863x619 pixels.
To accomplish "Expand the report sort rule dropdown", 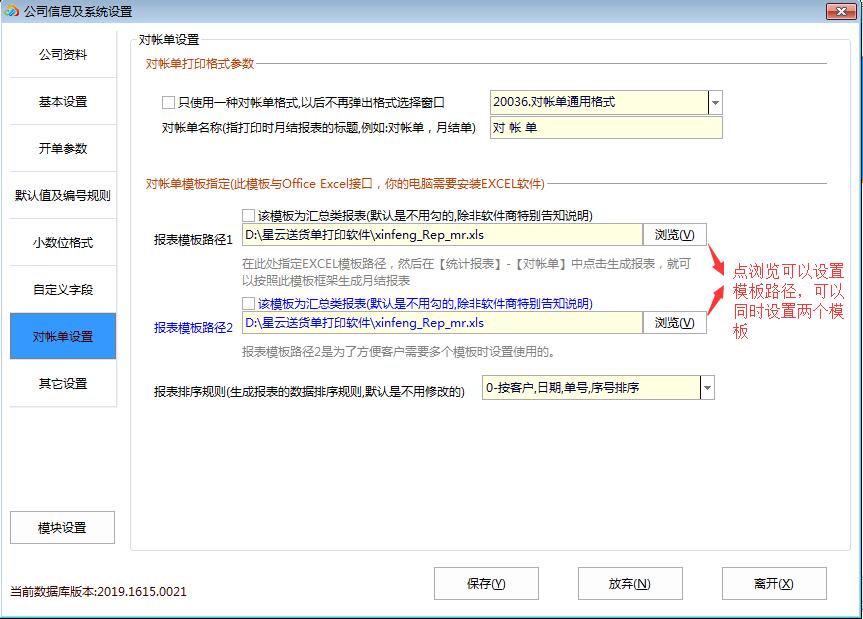I will (x=707, y=388).
